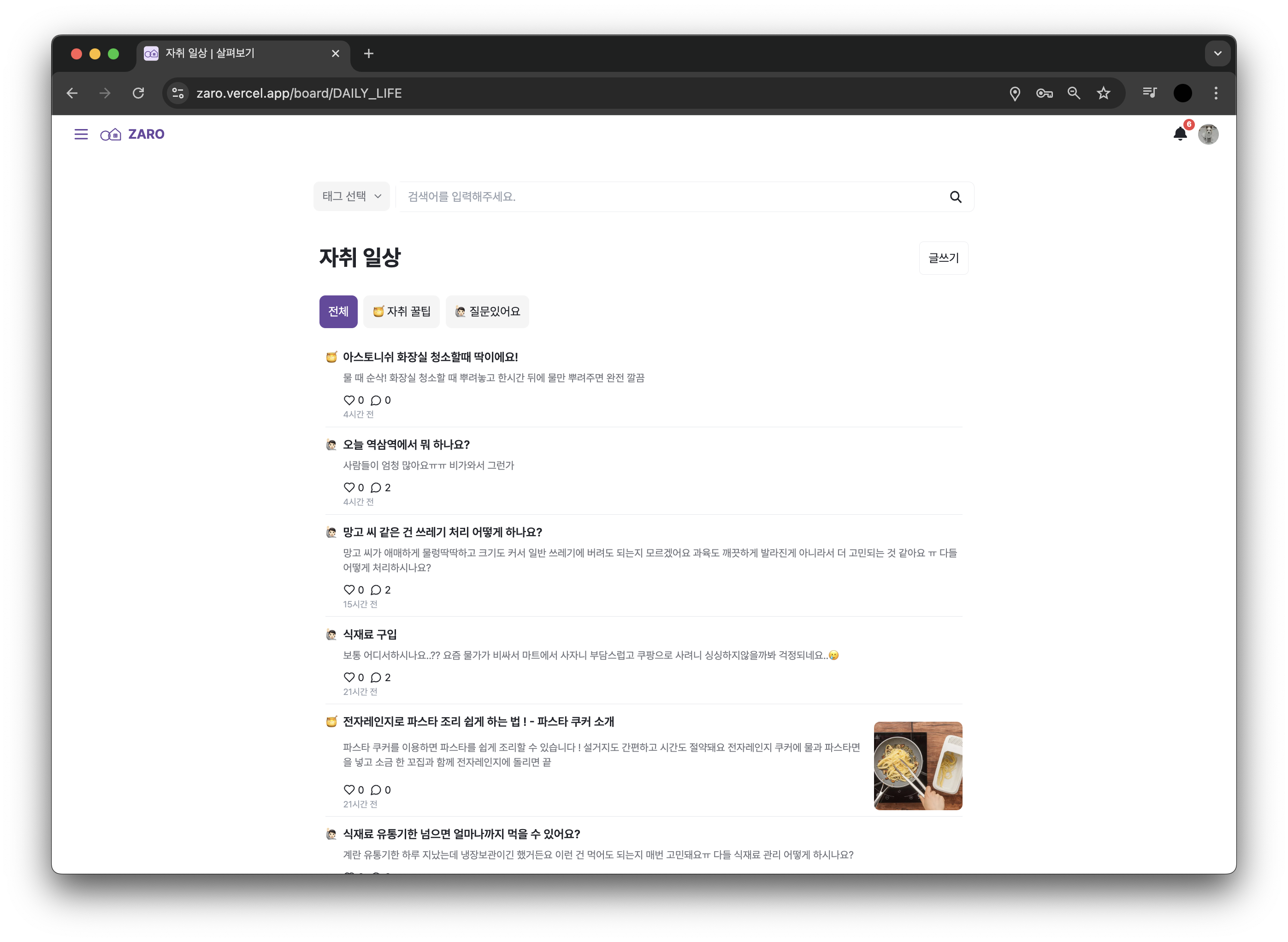Open the notification bell
The height and width of the screenshot is (942, 1288).
click(1180, 134)
